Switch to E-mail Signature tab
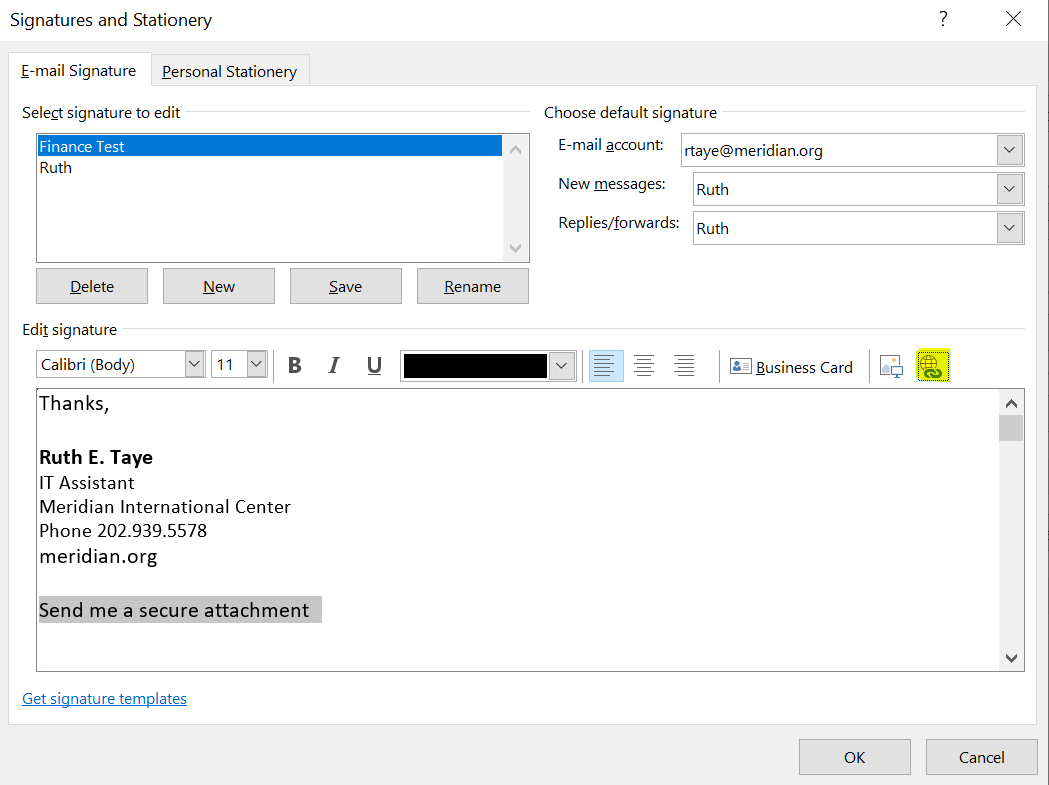Viewport: 1049px width, 785px height. [x=79, y=70]
